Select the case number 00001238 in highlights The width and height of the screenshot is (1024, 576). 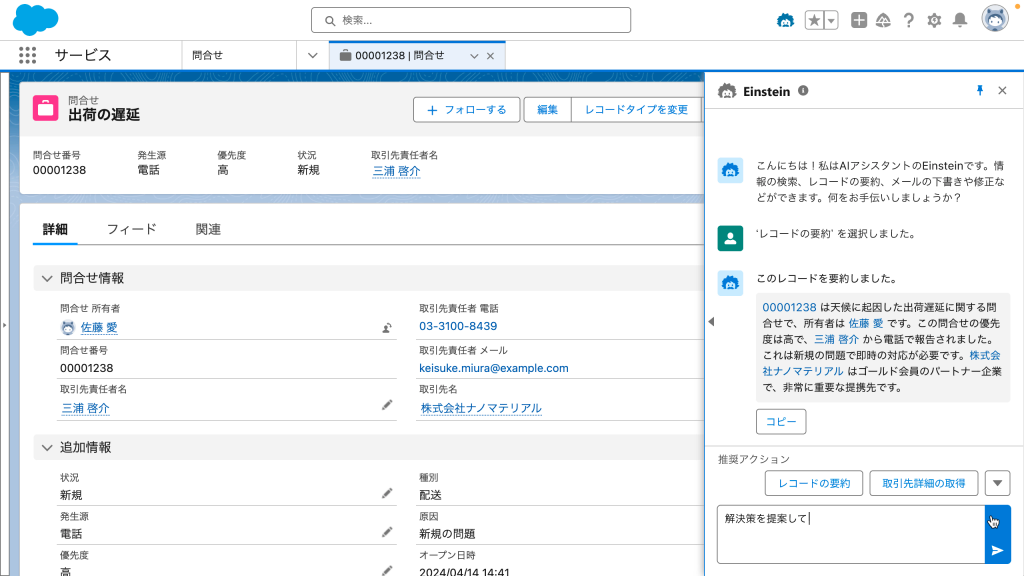[59, 170]
